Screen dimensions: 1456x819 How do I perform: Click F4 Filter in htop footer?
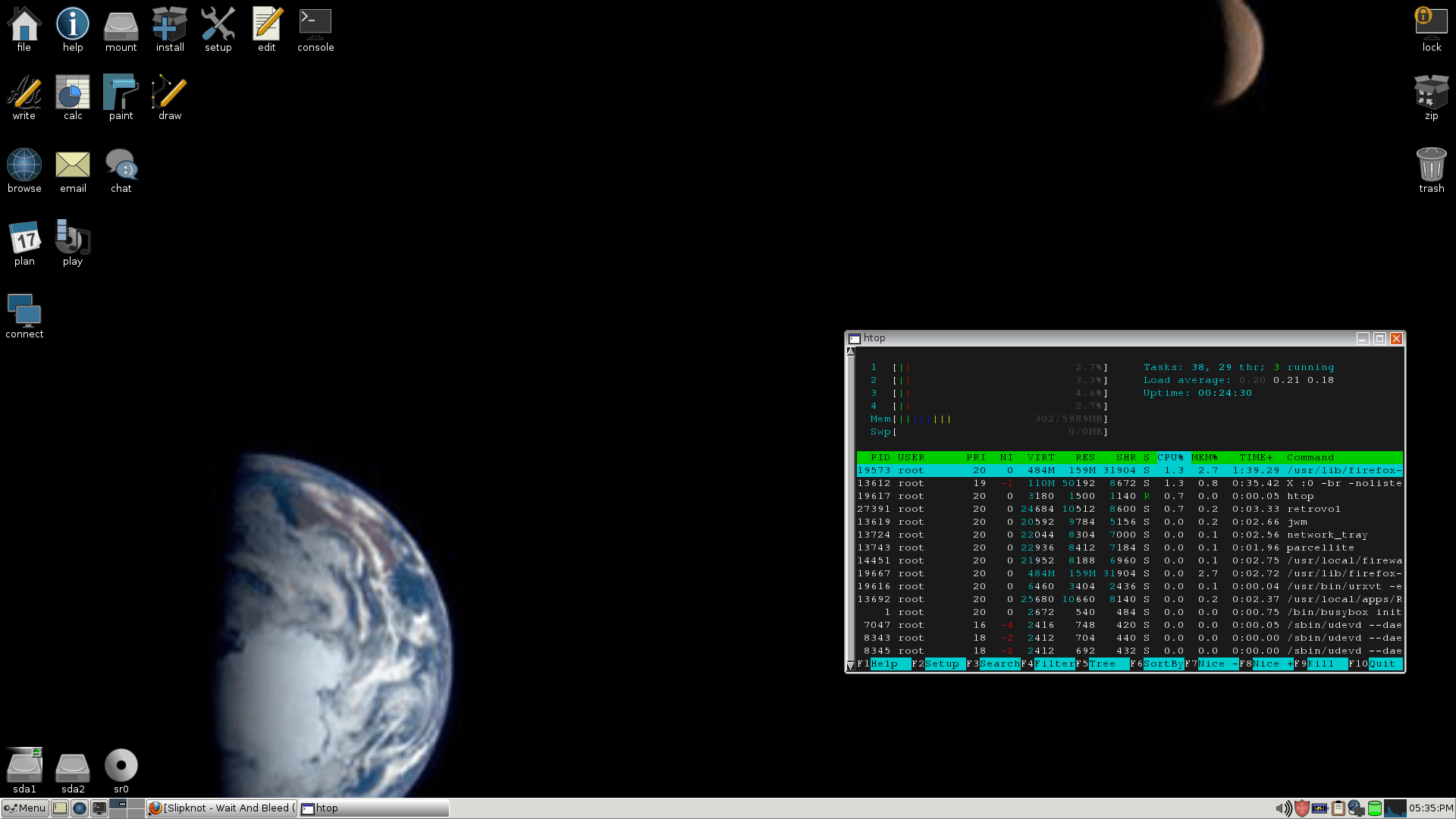tap(1048, 664)
